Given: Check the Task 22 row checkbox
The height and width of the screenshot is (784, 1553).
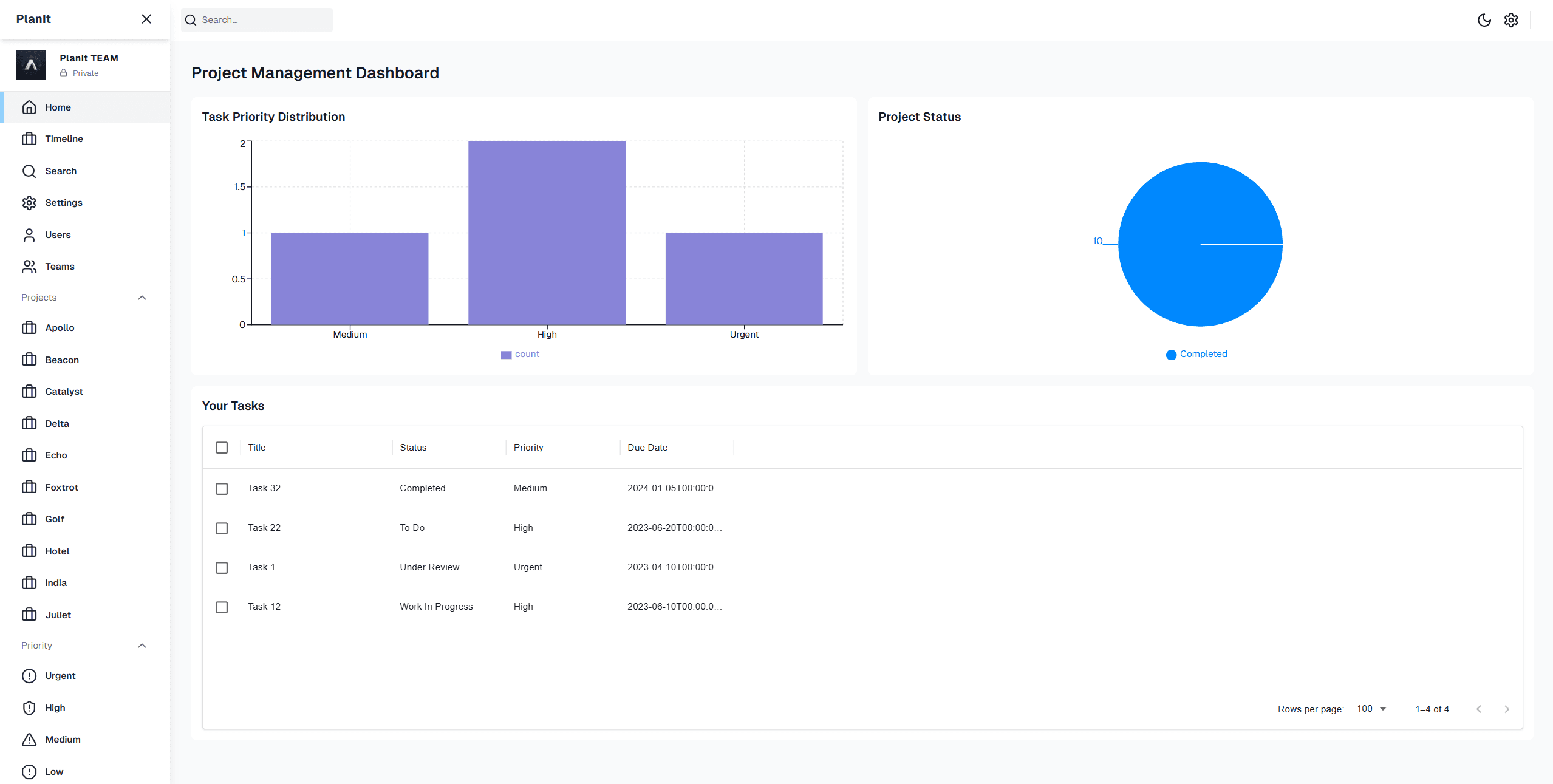Looking at the screenshot, I should [222, 528].
